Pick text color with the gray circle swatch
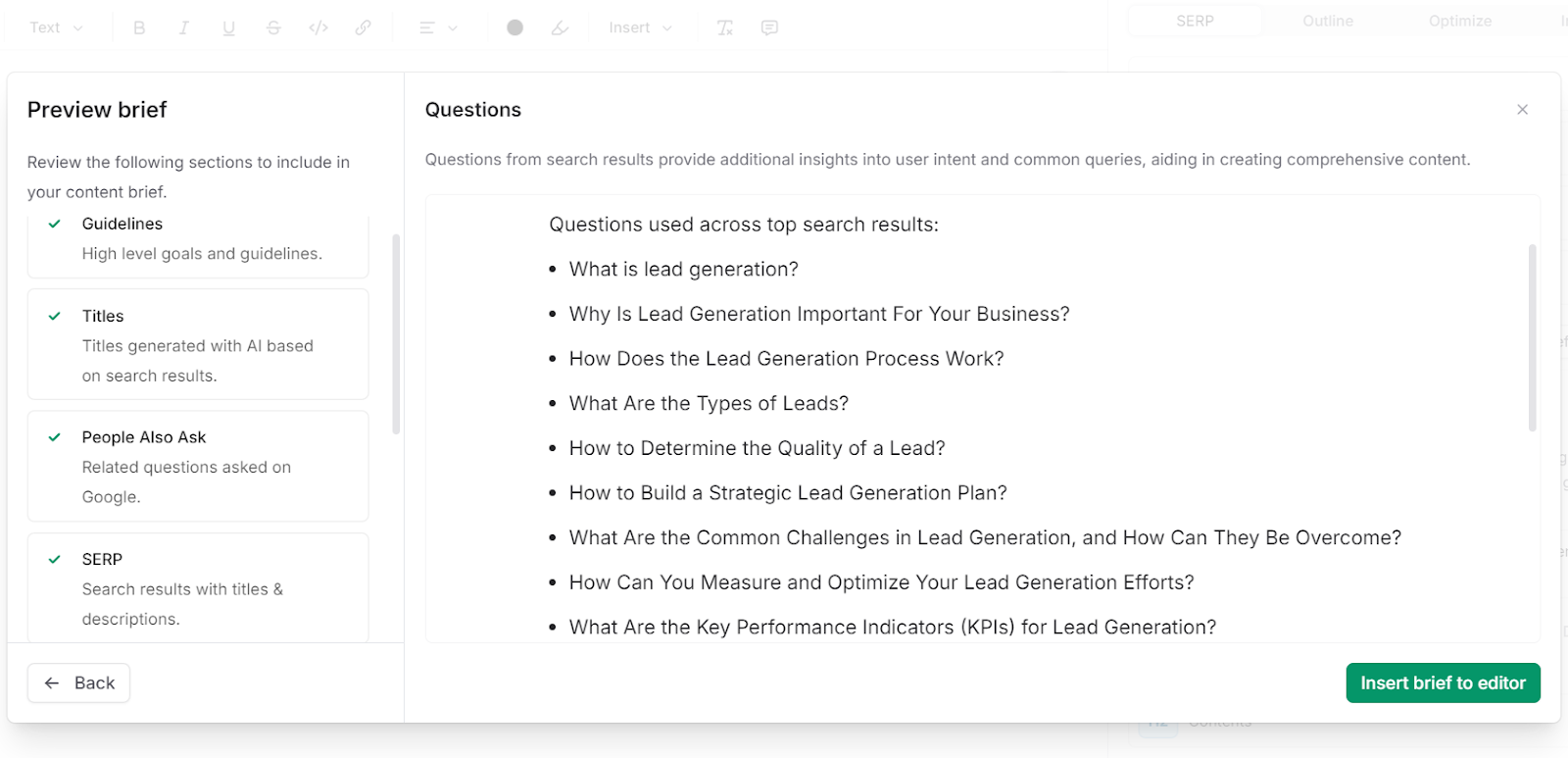Viewport: 1568px width, 758px height. [514, 27]
